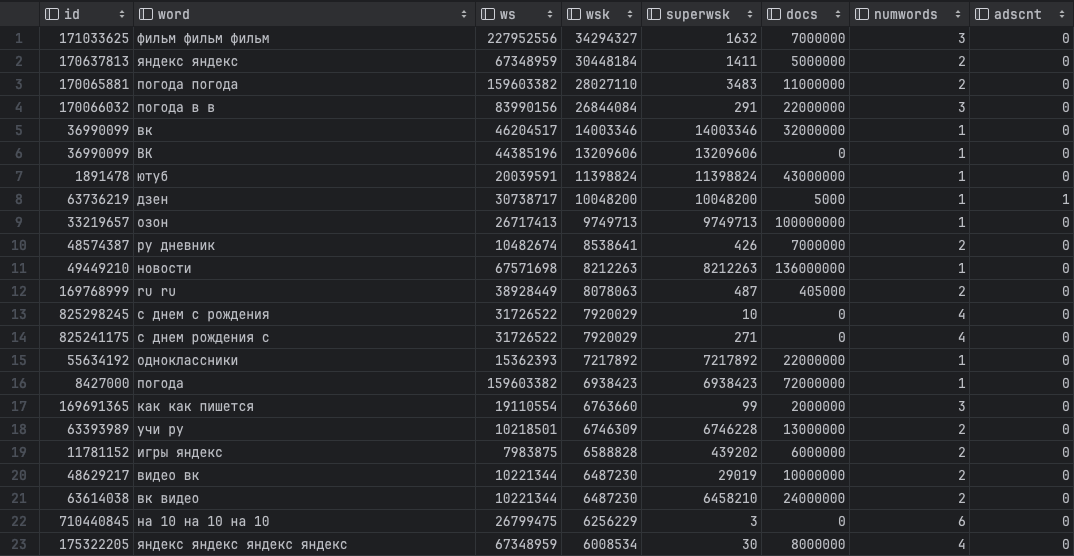Click the cell 'новости'
1074x556 pixels.
304,268
